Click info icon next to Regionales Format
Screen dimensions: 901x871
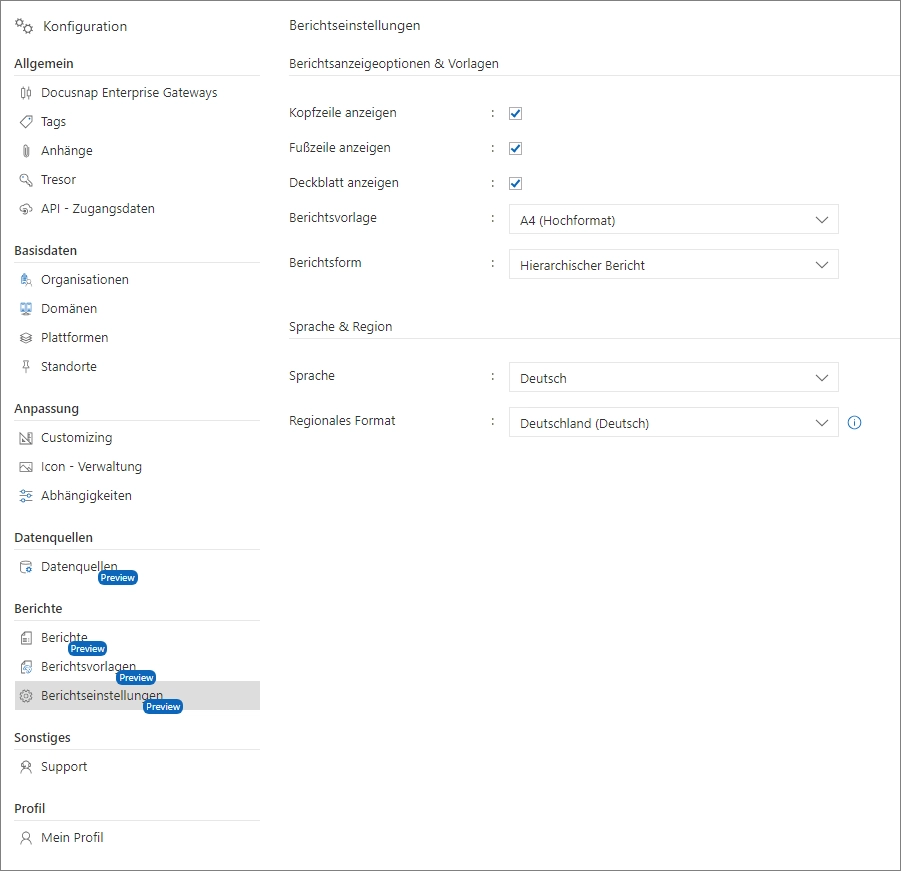click(854, 423)
